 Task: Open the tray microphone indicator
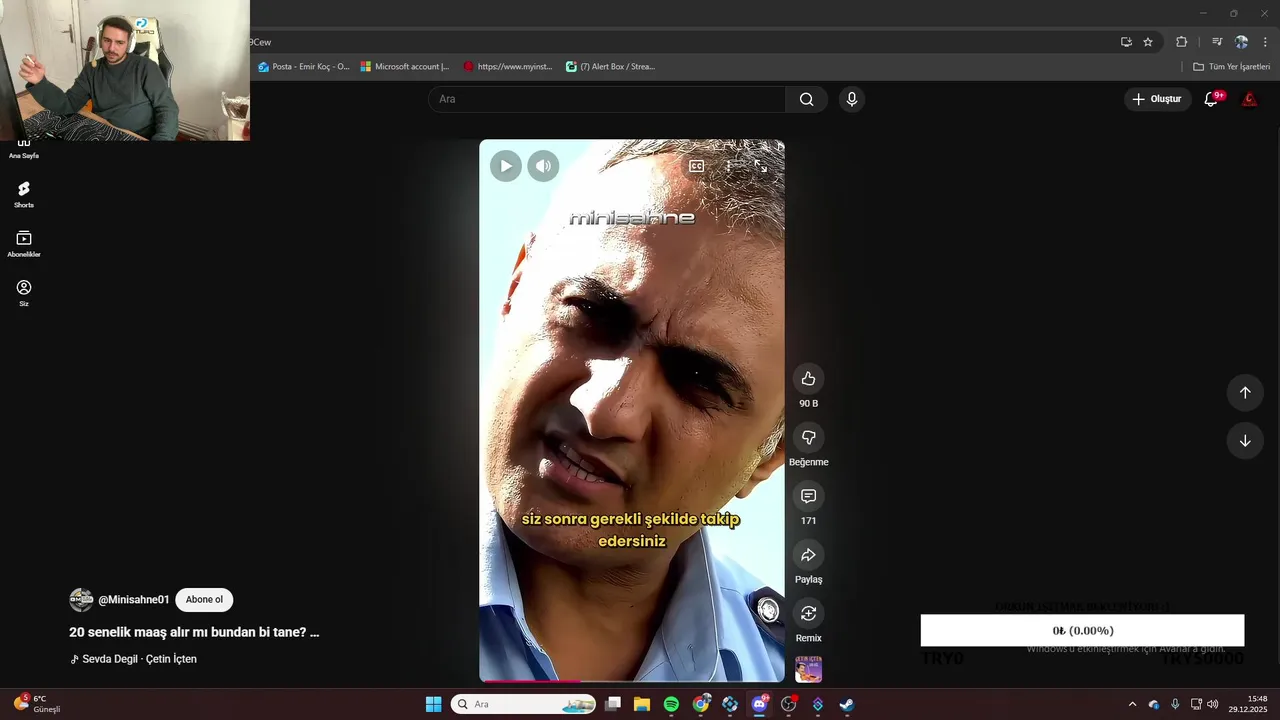(x=1175, y=704)
